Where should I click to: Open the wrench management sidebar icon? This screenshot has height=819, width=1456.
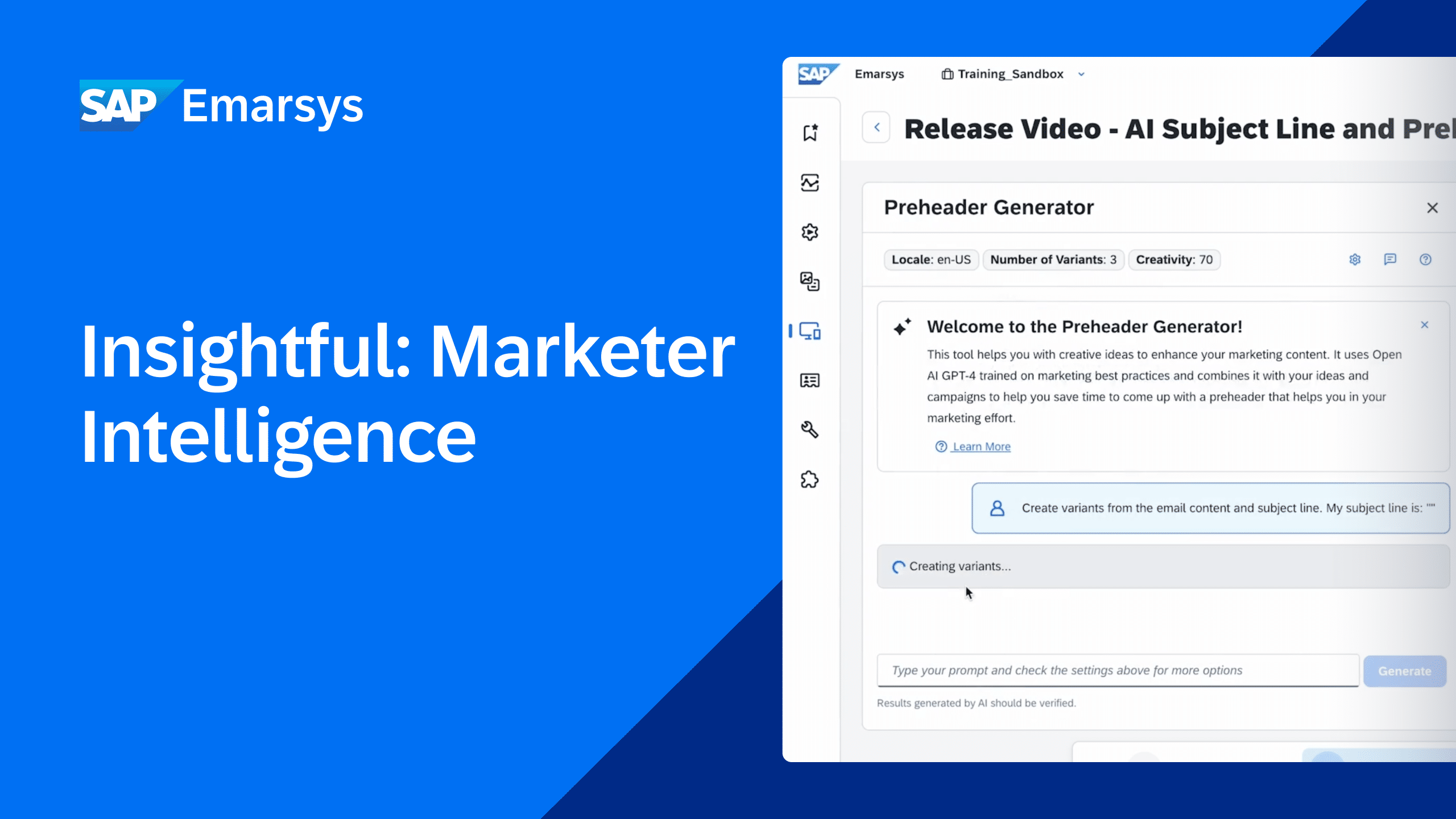(810, 430)
